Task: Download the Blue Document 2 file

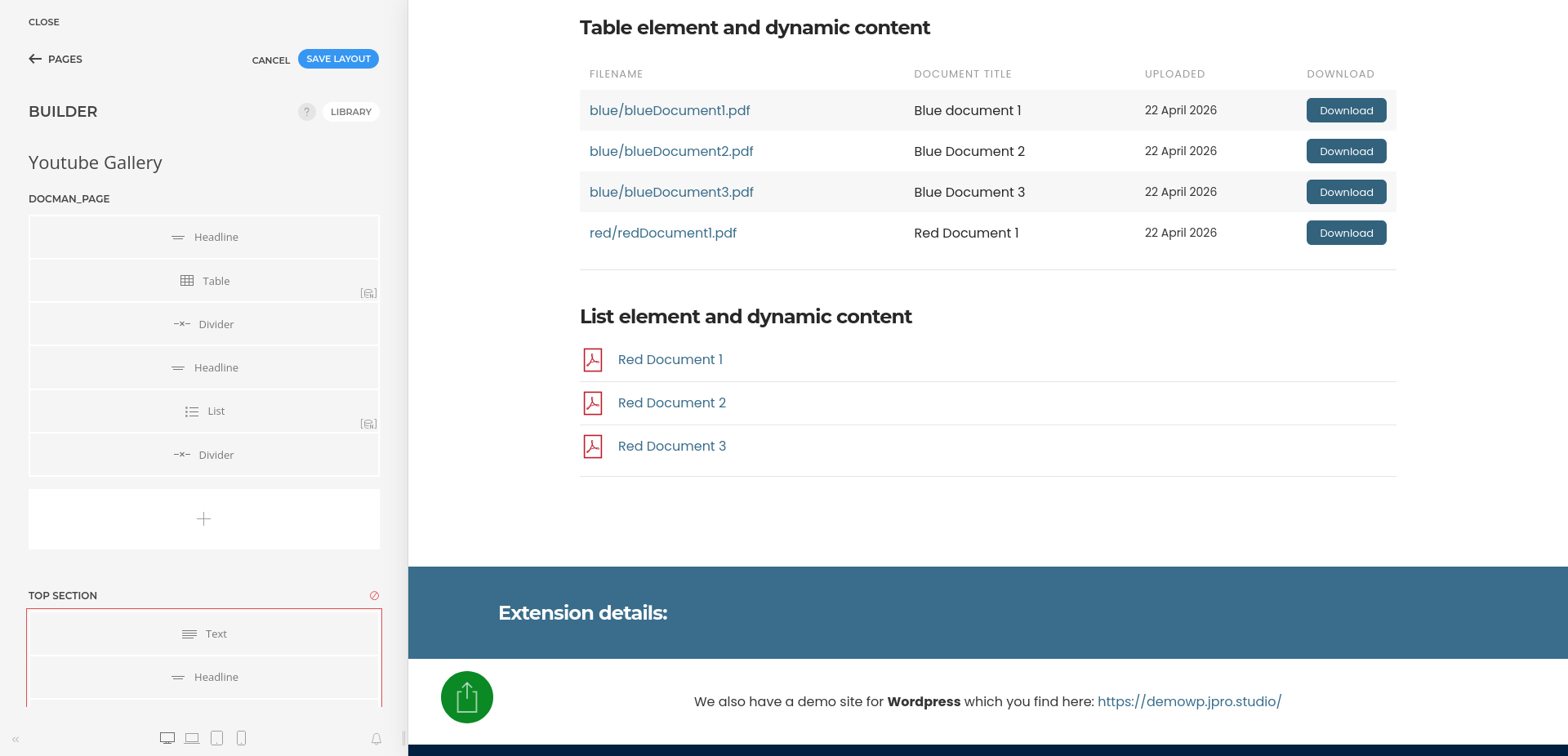Action: [x=1346, y=151]
